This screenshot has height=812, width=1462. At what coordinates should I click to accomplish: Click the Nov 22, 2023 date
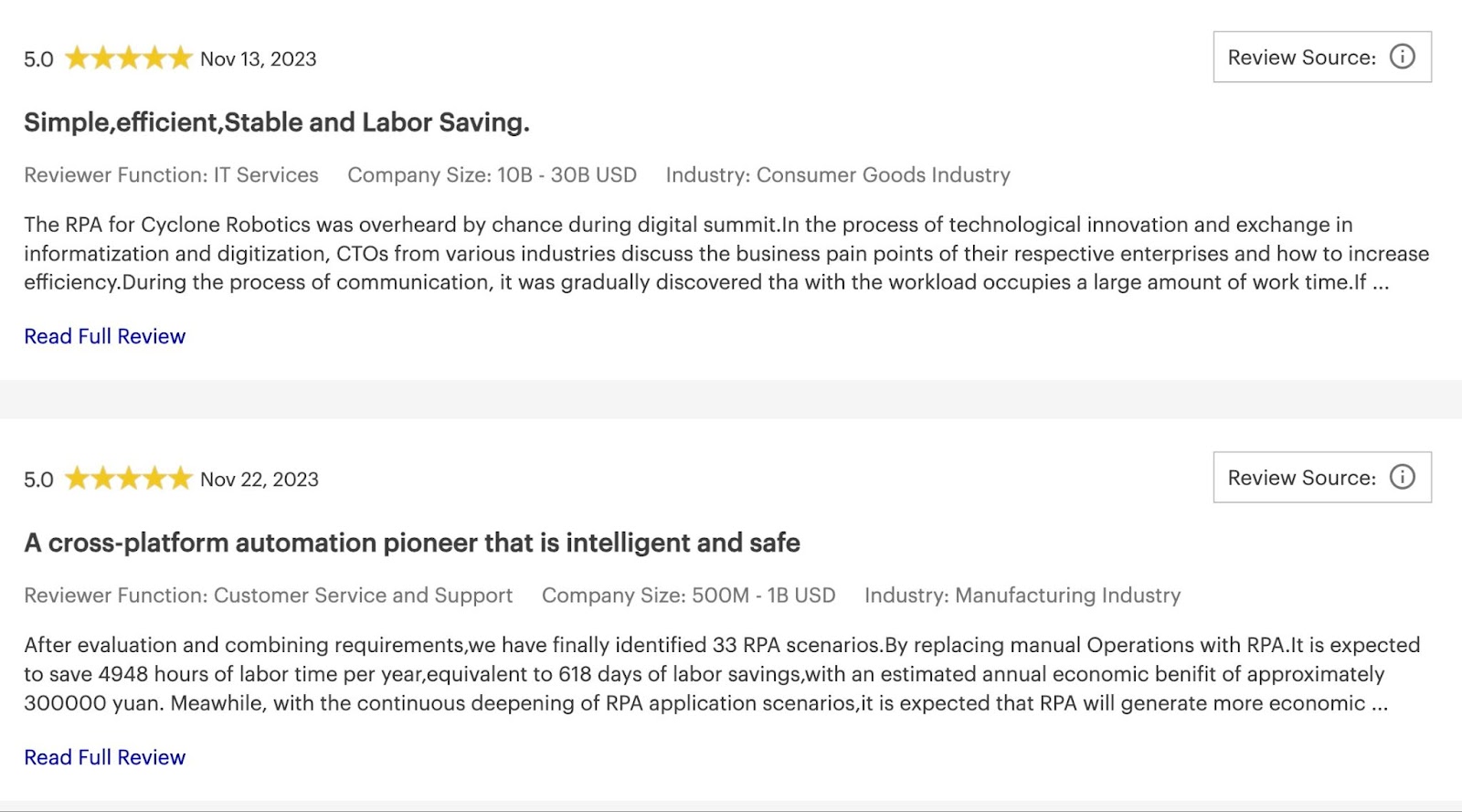click(260, 480)
